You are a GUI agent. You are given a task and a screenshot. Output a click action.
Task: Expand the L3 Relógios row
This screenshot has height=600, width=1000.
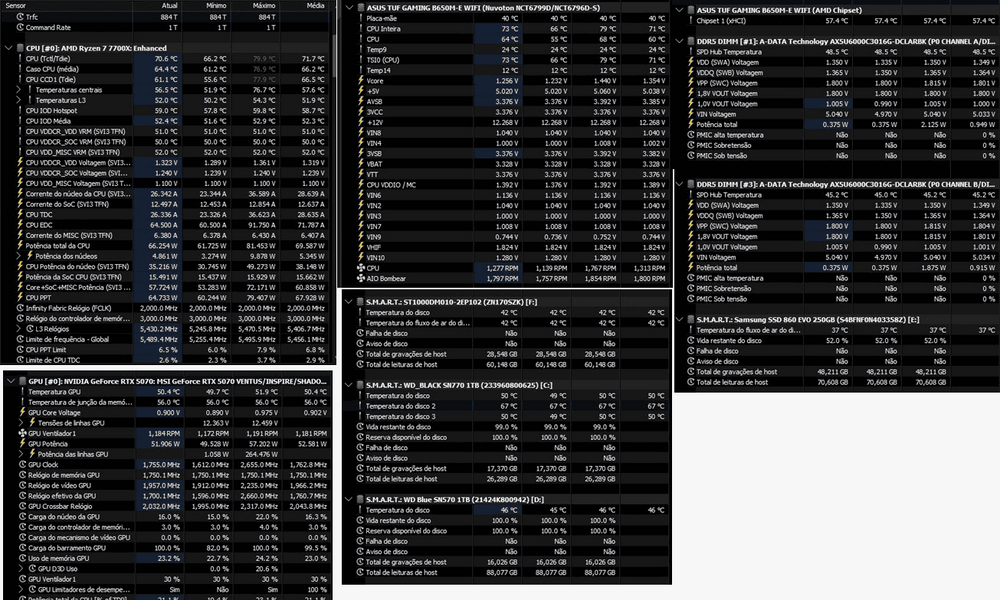coord(20,329)
